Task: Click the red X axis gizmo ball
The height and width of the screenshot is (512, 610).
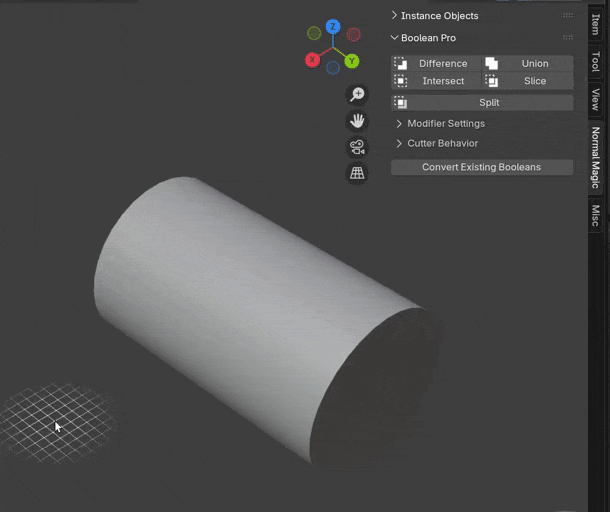Action: coord(312,61)
